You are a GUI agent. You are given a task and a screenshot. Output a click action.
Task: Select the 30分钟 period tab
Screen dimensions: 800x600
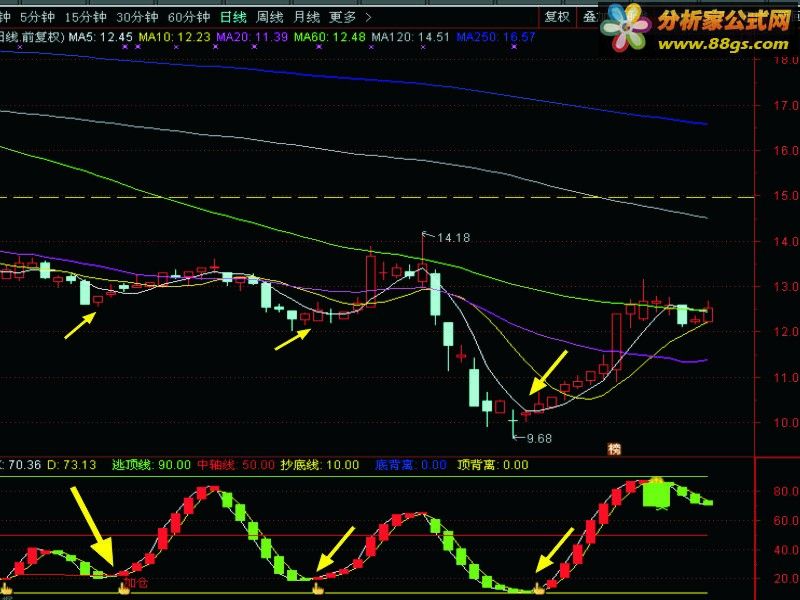click(x=137, y=17)
